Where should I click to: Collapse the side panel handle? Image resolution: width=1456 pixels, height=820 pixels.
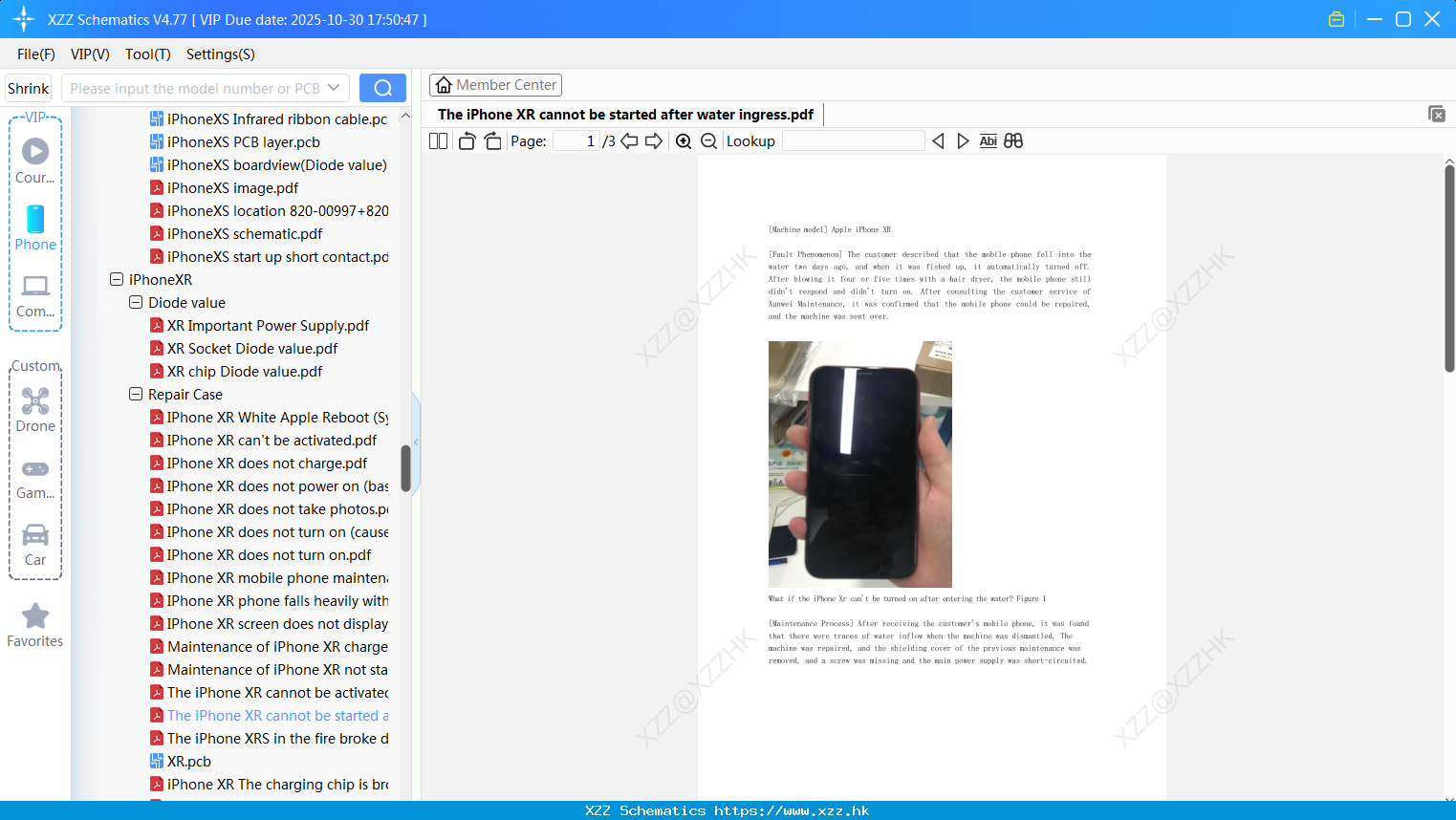click(x=416, y=442)
